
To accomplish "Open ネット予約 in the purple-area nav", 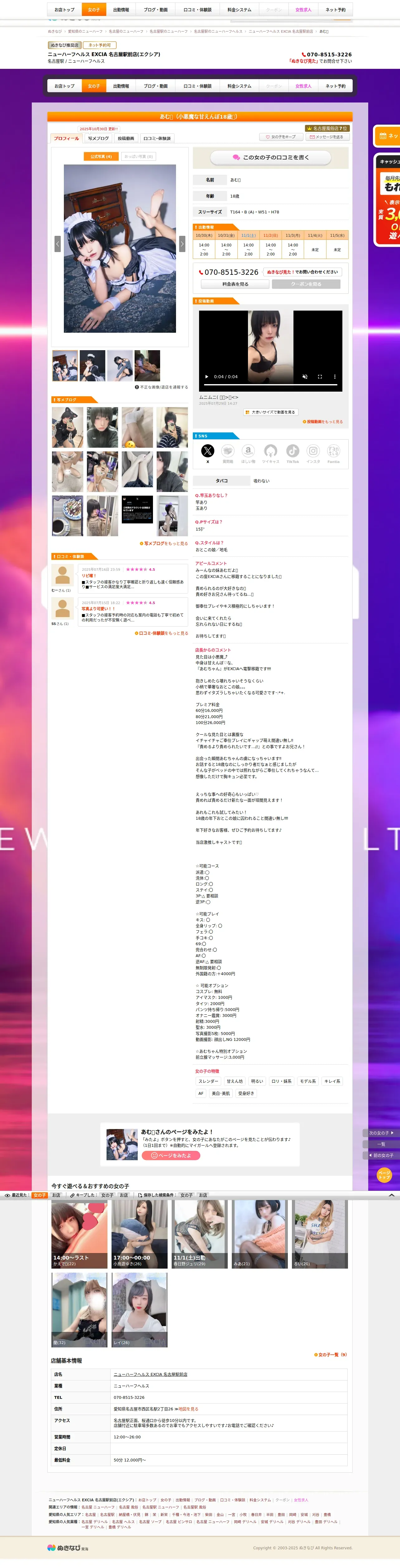I will [336, 86].
